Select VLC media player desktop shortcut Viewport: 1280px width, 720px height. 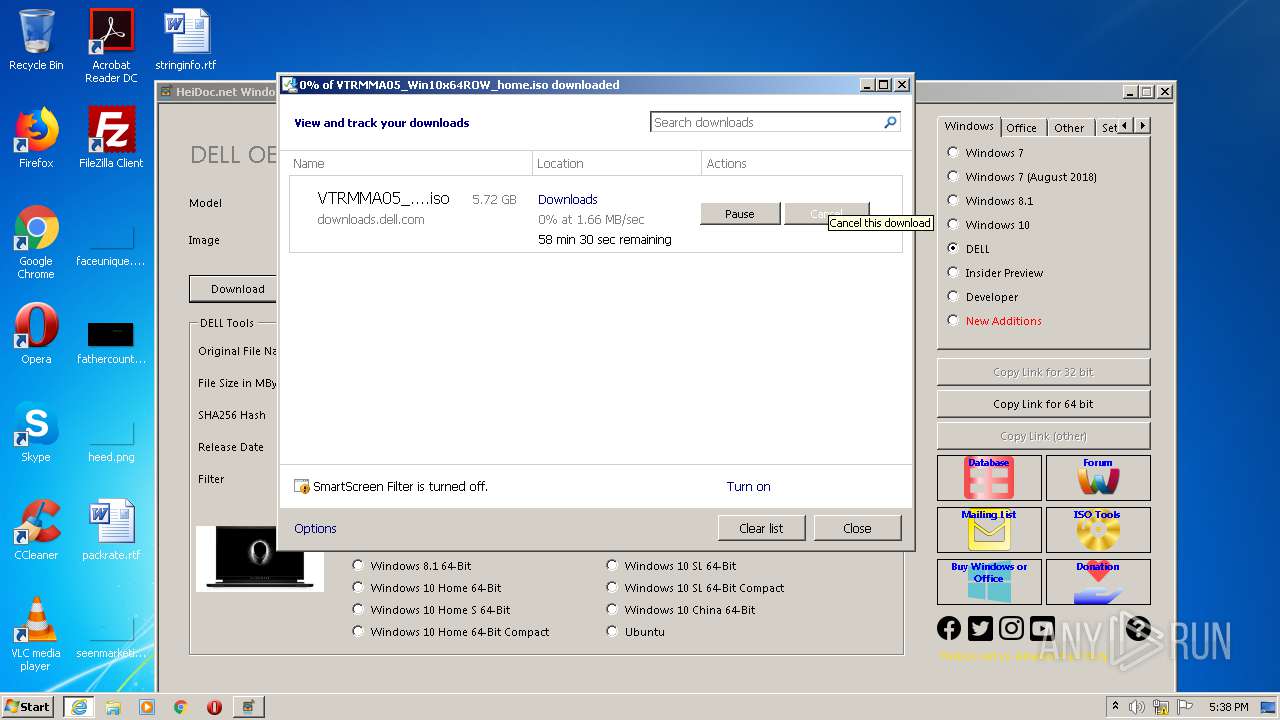click(x=36, y=634)
